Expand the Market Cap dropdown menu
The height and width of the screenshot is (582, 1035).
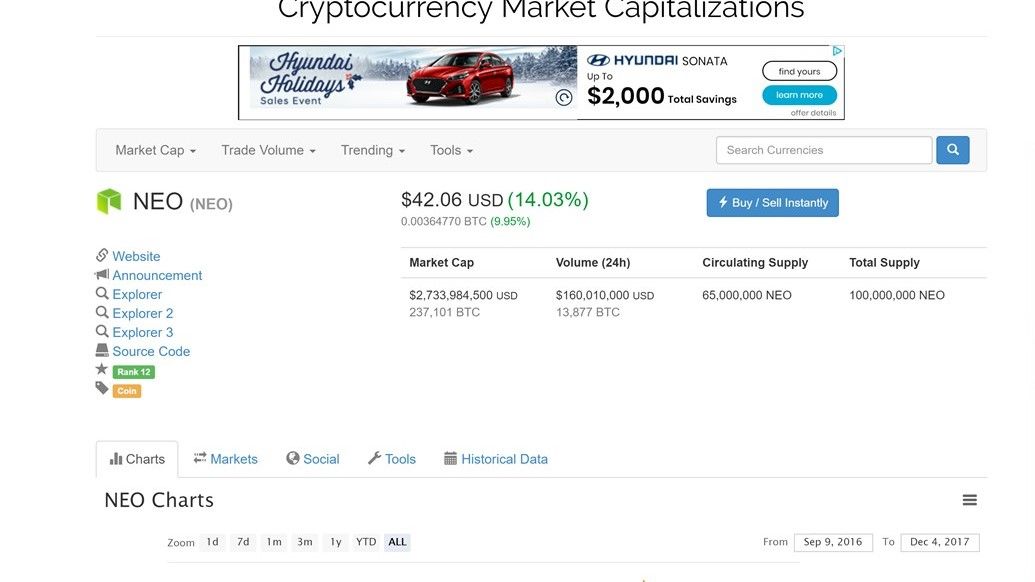click(155, 150)
